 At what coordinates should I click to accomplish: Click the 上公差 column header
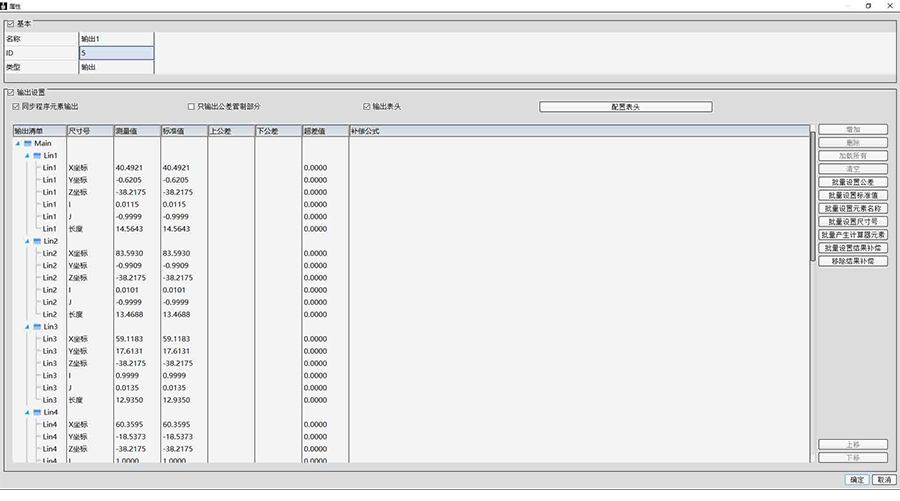(231, 131)
